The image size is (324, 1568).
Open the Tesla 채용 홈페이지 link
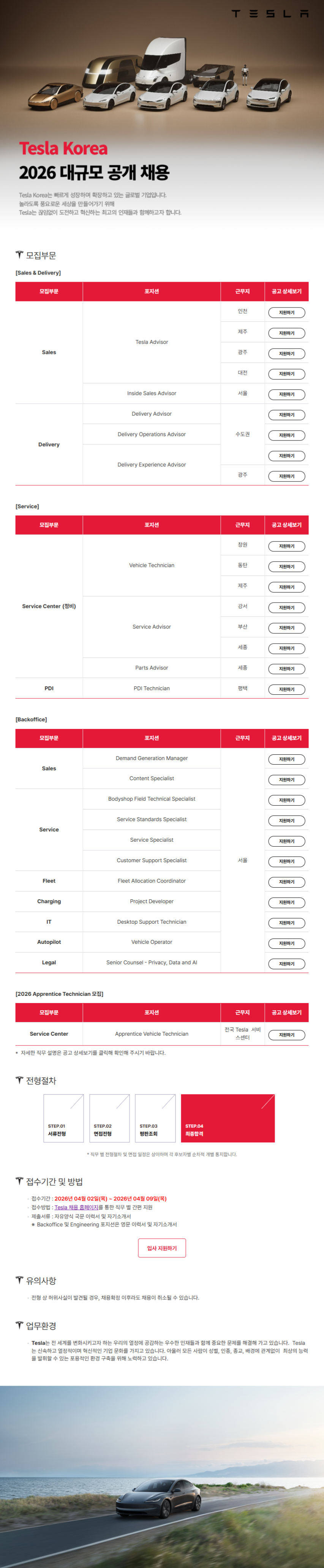(x=76, y=1208)
